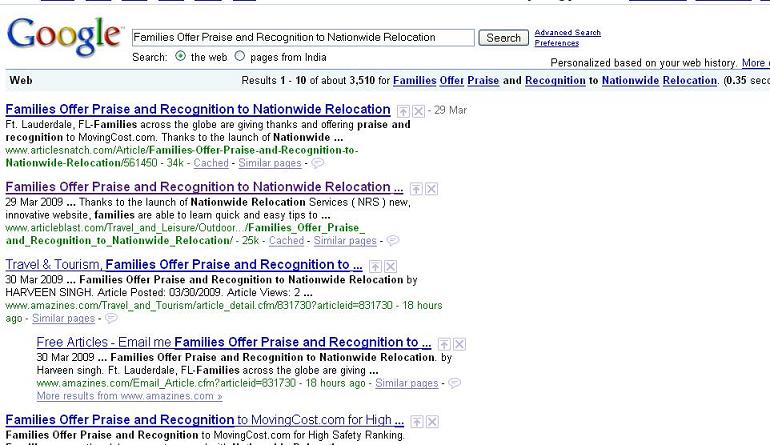Promote the Free Articles - Email me result
Viewport: 770px width, 445px height.
tap(444, 344)
